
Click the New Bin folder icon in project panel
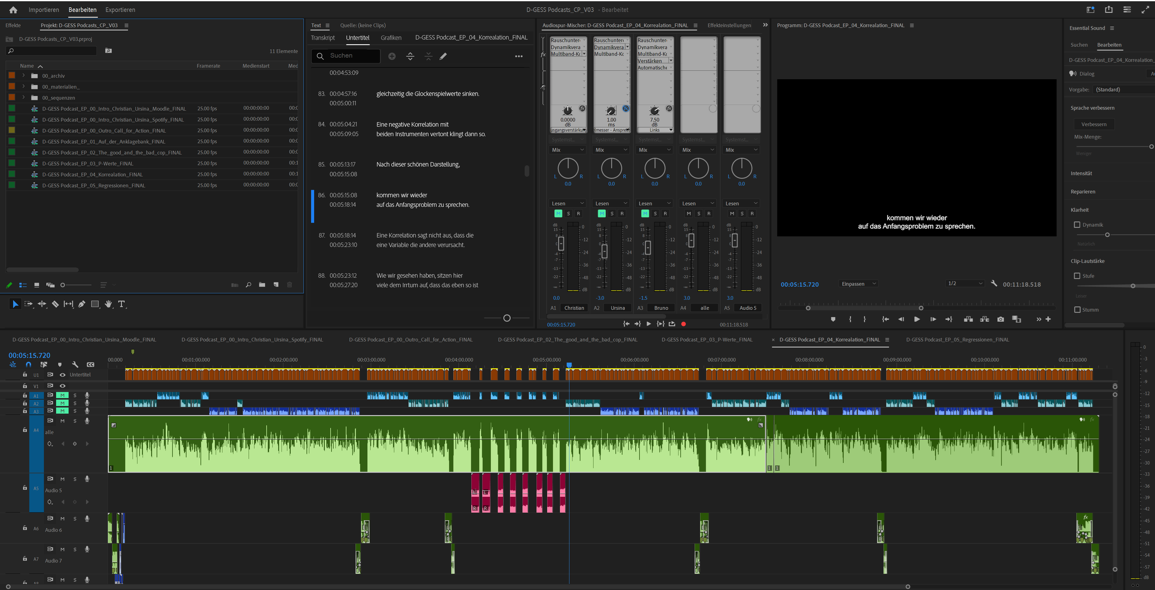tap(262, 285)
